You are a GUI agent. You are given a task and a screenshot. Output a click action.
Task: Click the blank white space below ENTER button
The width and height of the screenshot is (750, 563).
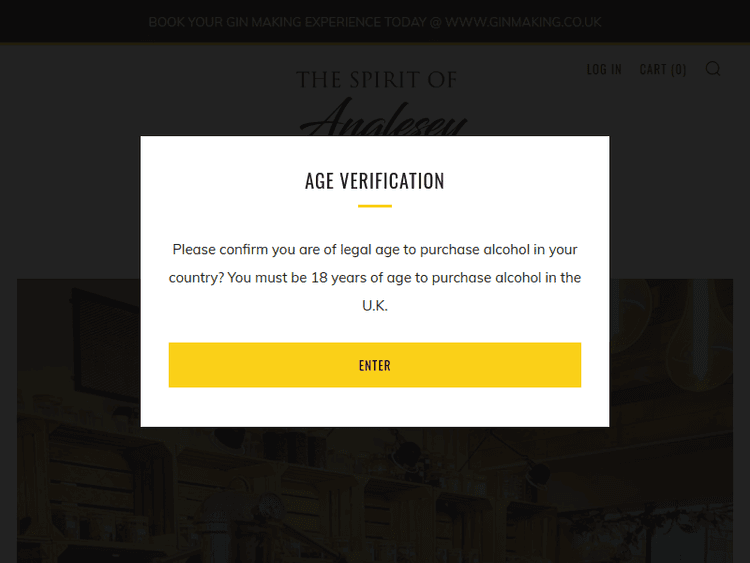375,407
